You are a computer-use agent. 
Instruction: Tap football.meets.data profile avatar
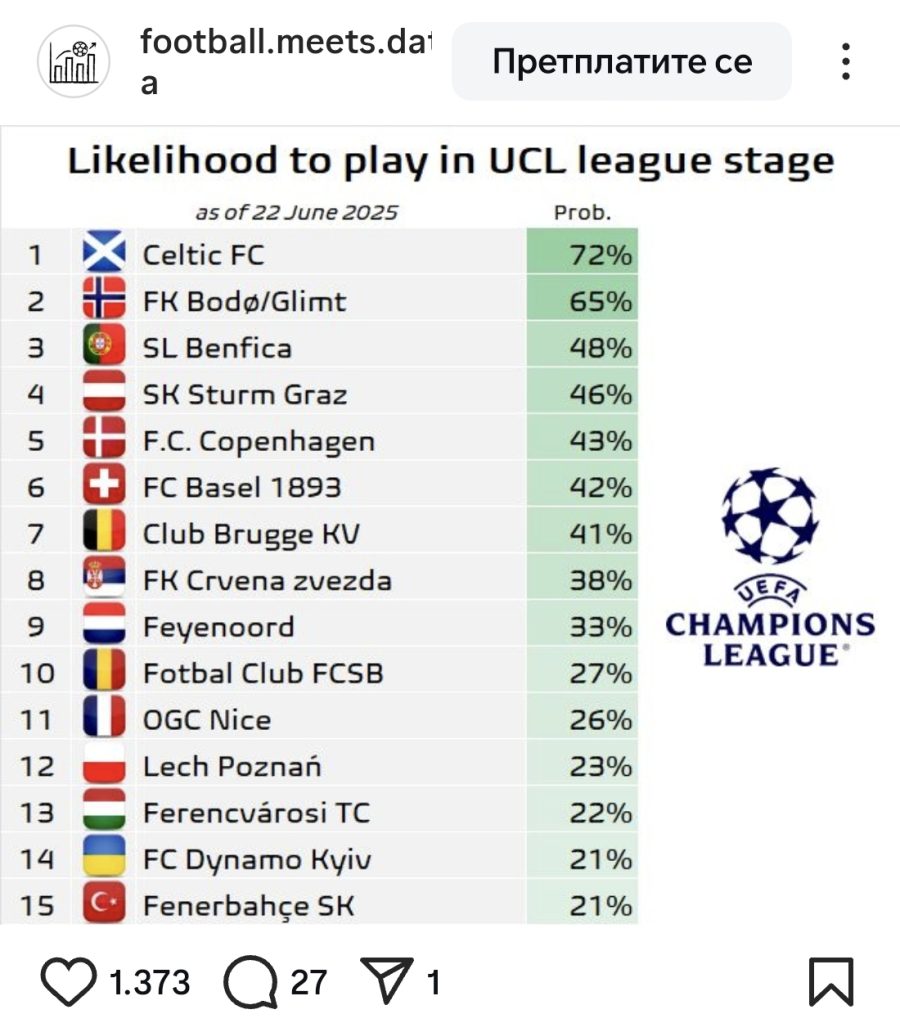tap(74, 61)
